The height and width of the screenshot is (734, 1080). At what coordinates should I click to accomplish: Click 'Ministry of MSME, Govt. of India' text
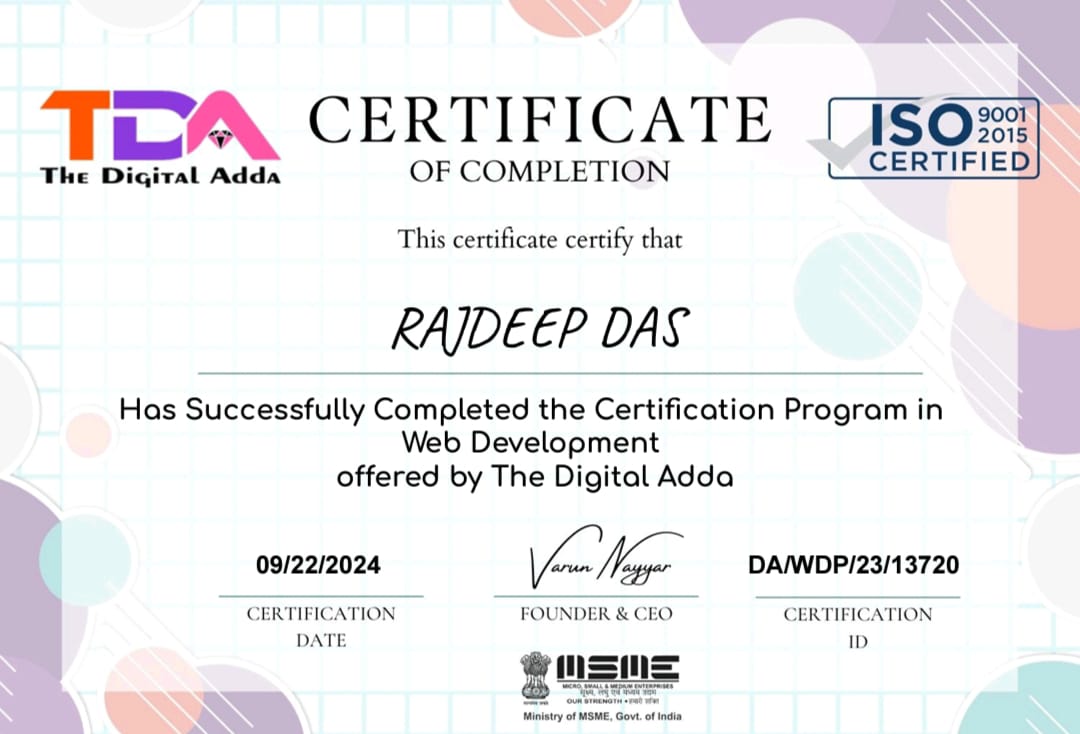603,717
